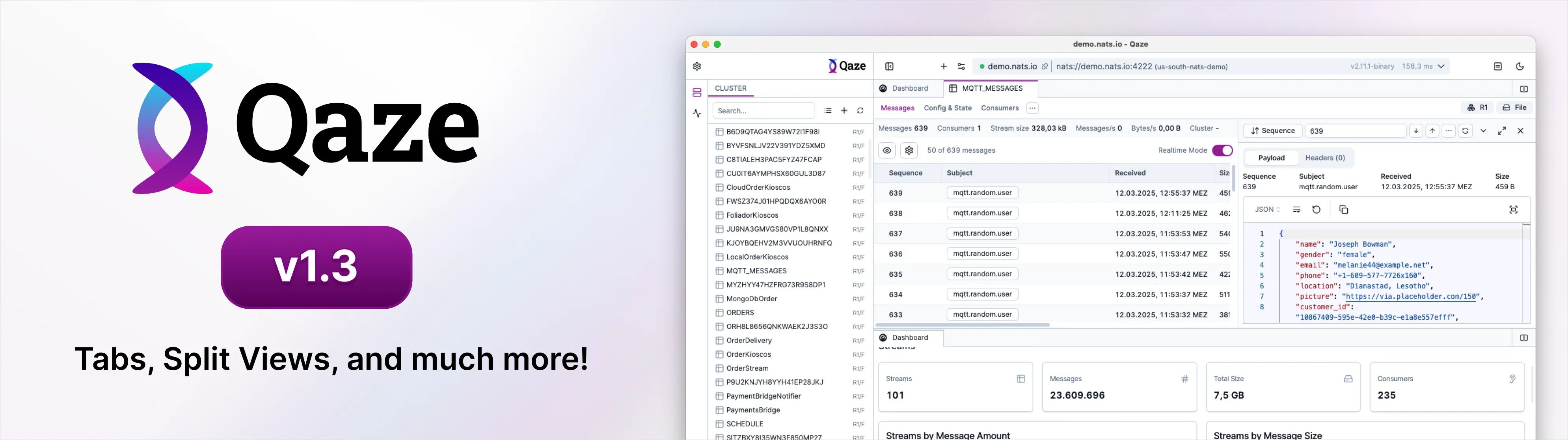Click the stream Search input field
Viewport: 1568px width, 440px height.
(x=763, y=111)
